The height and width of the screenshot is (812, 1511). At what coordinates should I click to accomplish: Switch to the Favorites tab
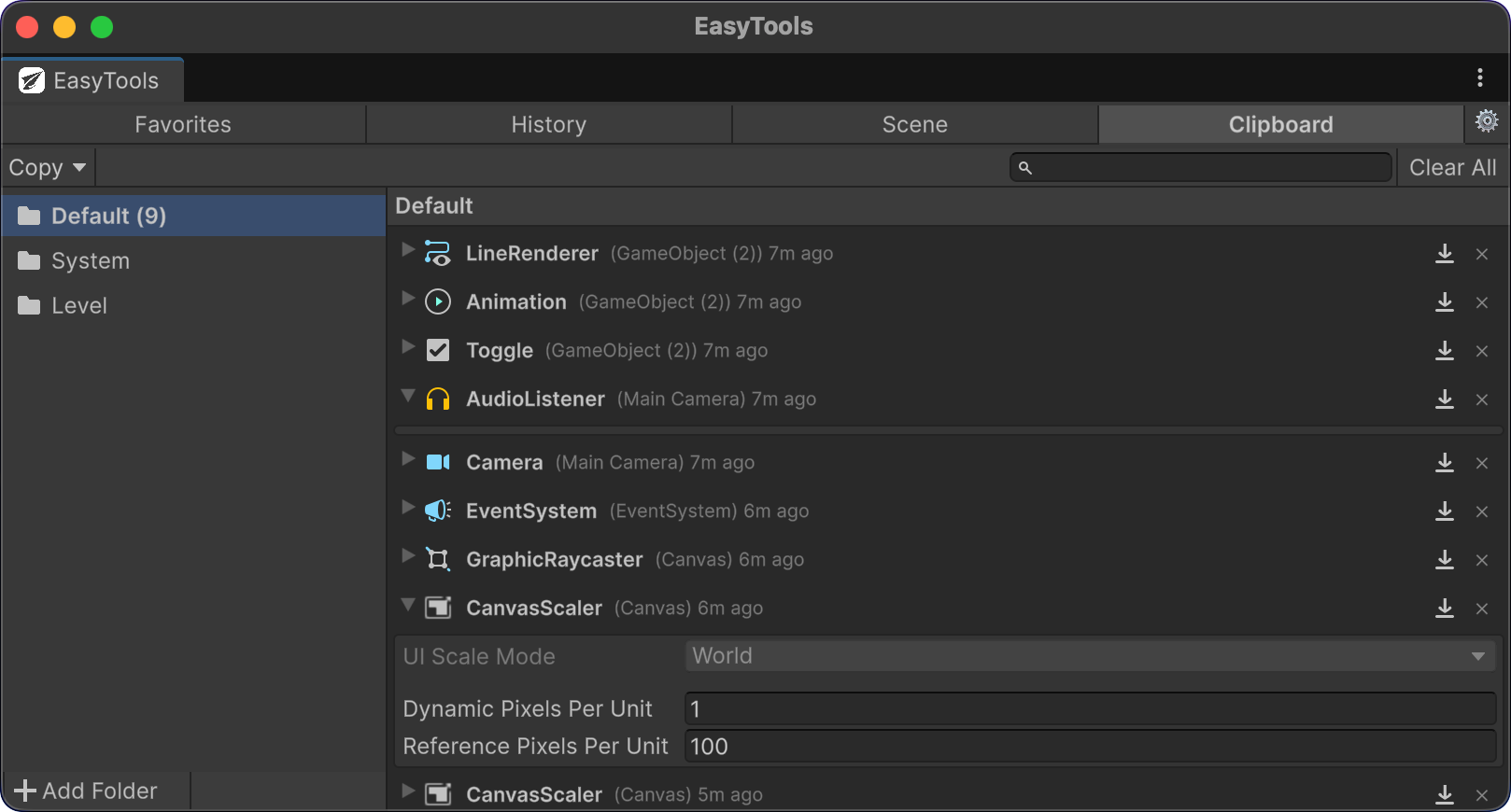183,125
